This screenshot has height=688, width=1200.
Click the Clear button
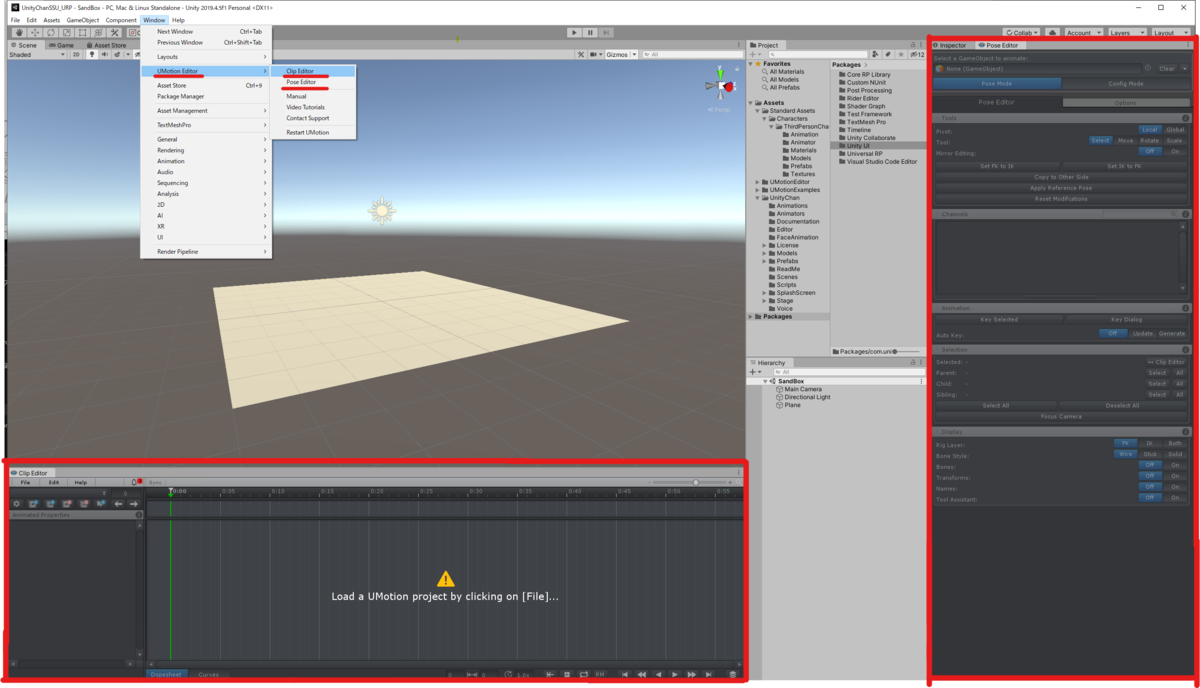[x=1166, y=69]
